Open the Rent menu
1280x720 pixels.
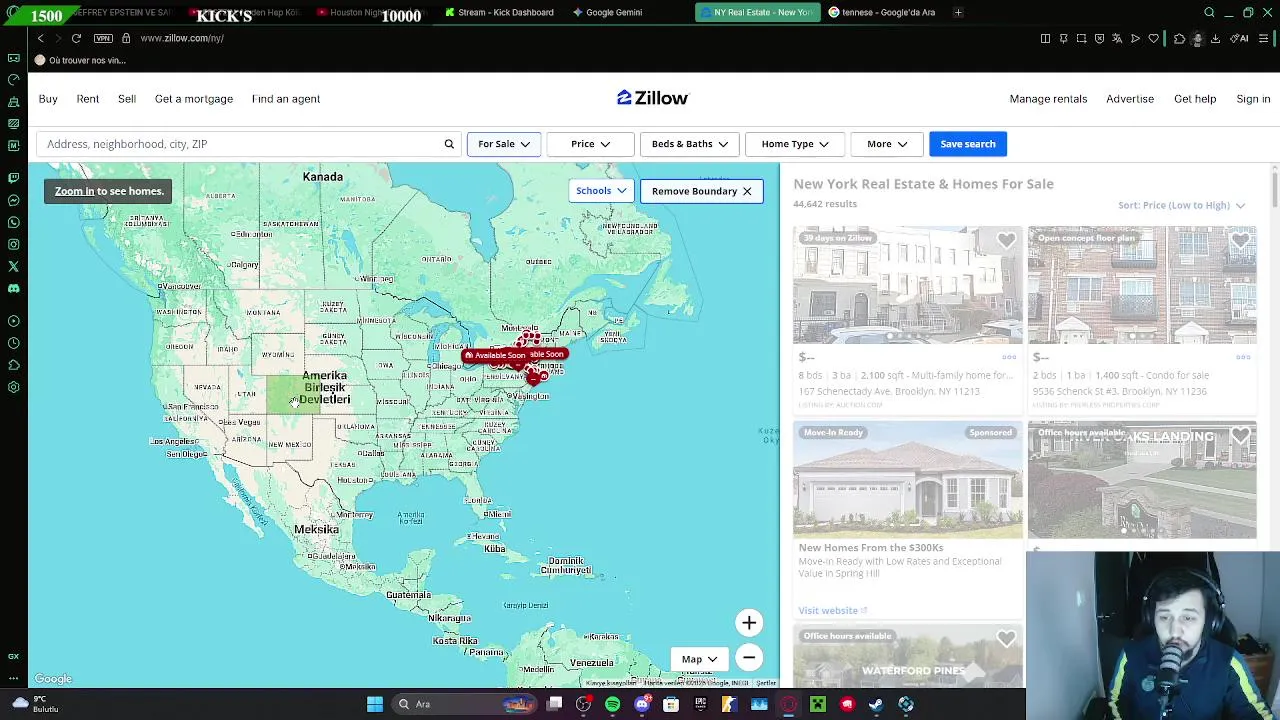point(88,99)
